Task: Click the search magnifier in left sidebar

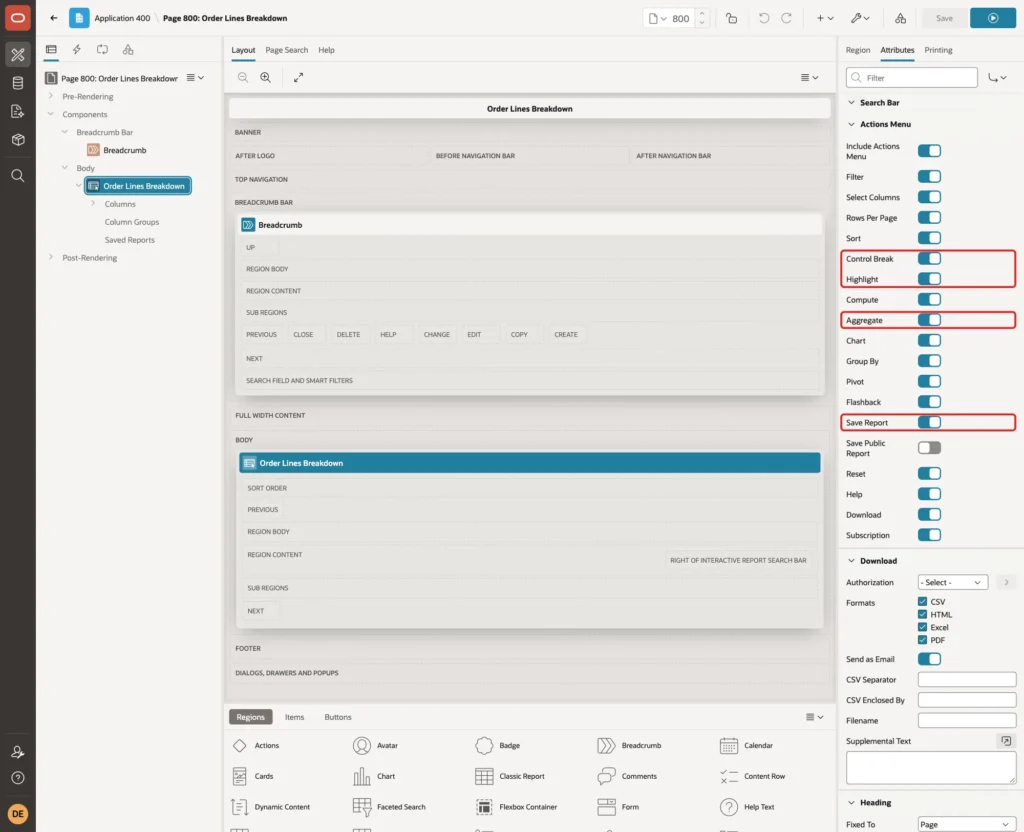Action: tap(18, 176)
